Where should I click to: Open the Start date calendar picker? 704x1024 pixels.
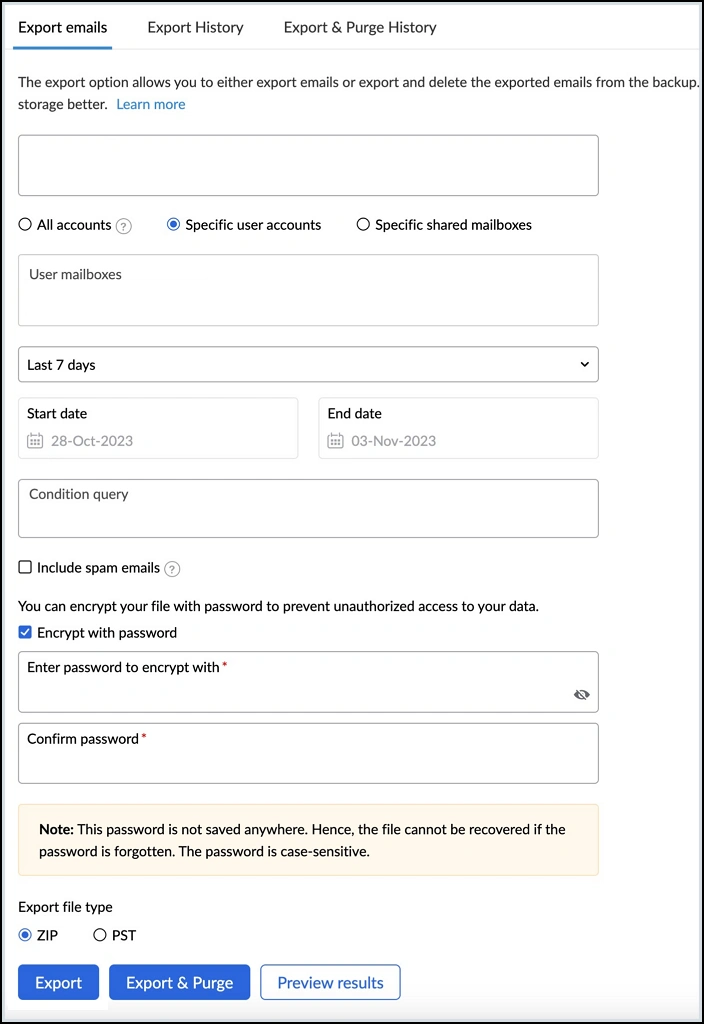point(35,440)
